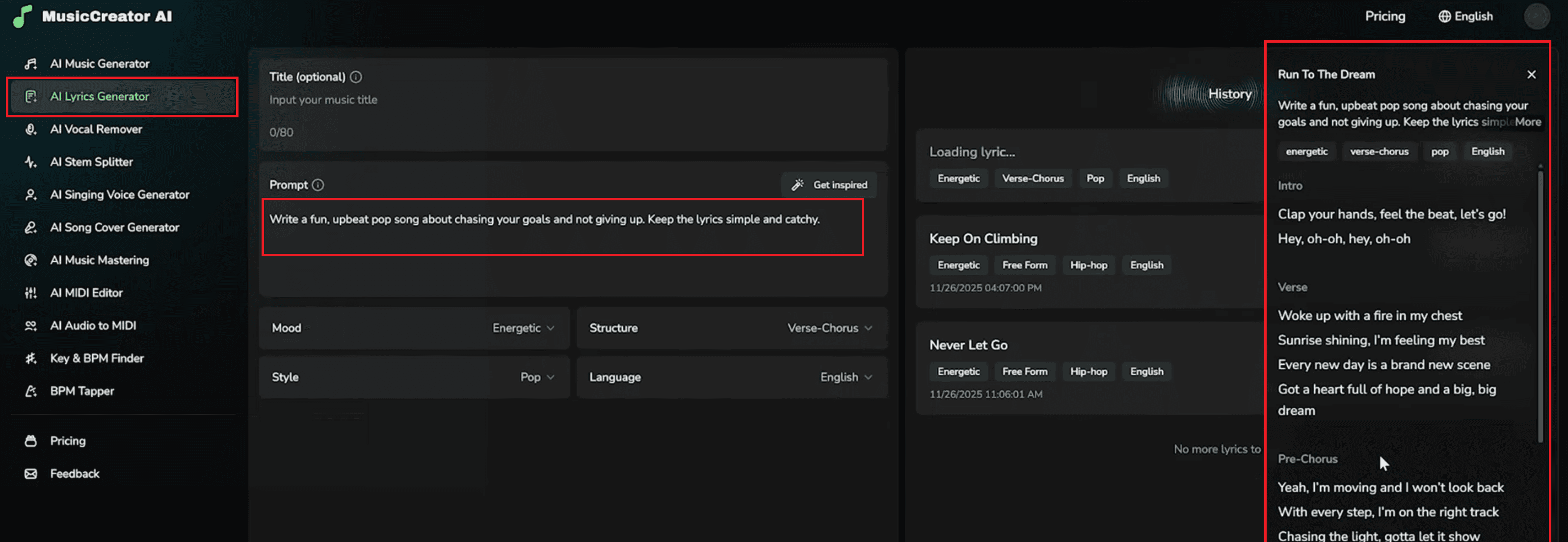Screen dimensions: 1568x542
Task: Click the lyrics panel vertical scrollbar
Action: [x=1540, y=304]
